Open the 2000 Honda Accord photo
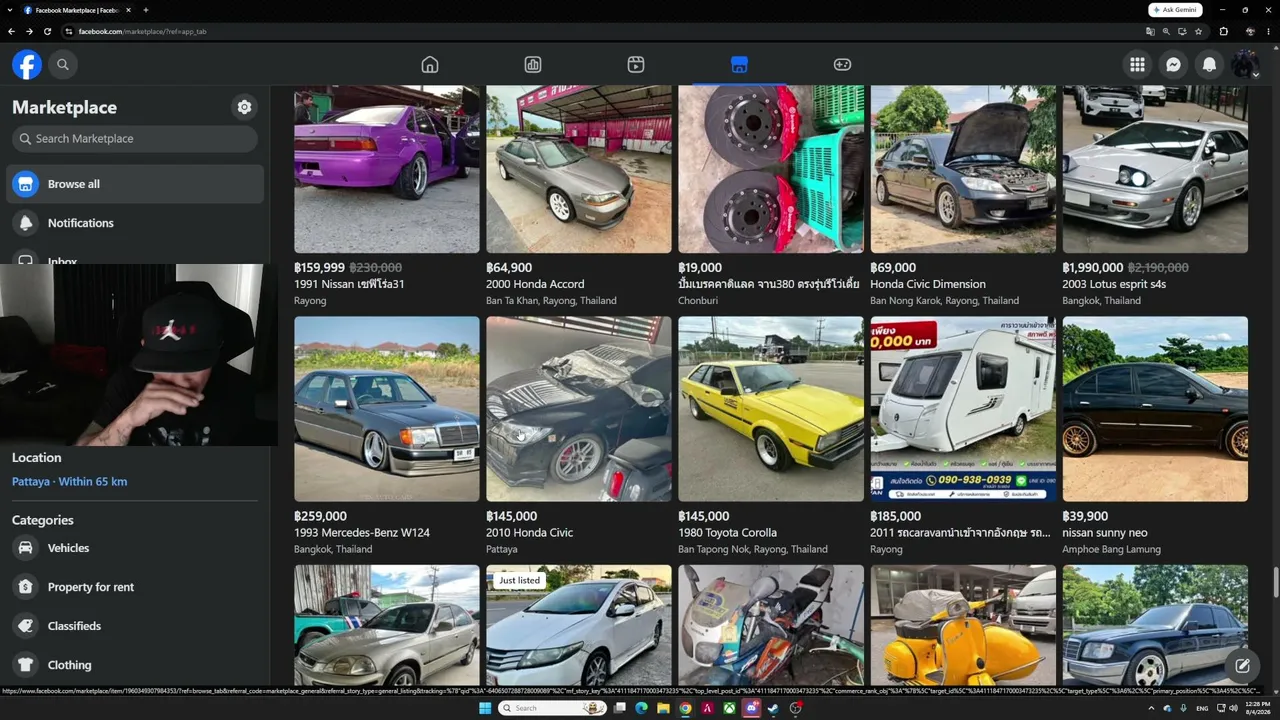 click(579, 169)
